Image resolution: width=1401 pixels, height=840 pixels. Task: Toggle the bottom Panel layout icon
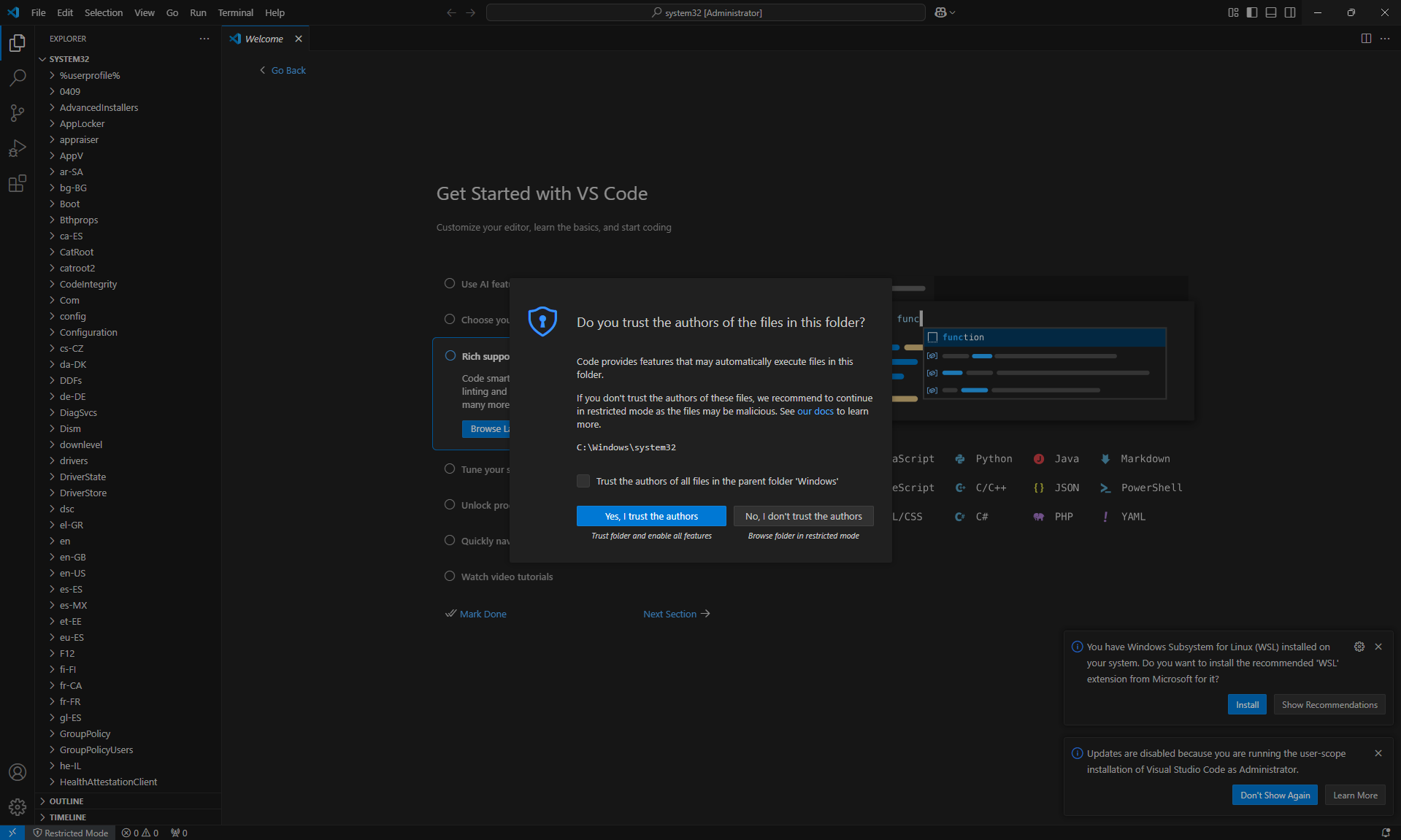1271,12
